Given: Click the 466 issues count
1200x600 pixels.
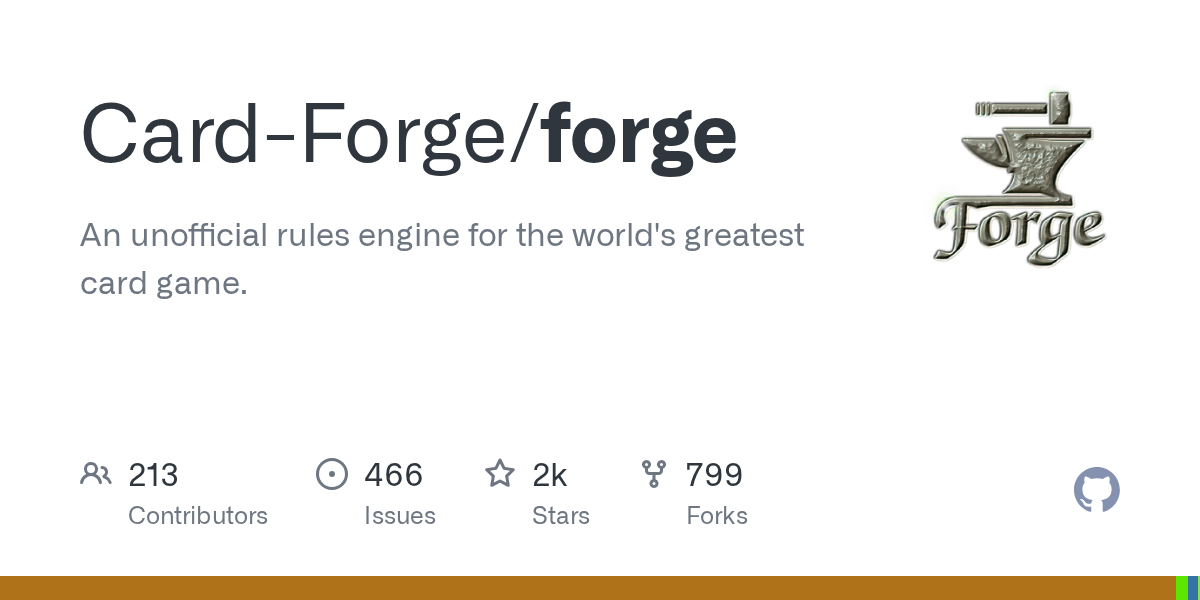Looking at the screenshot, I should point(394,475).
